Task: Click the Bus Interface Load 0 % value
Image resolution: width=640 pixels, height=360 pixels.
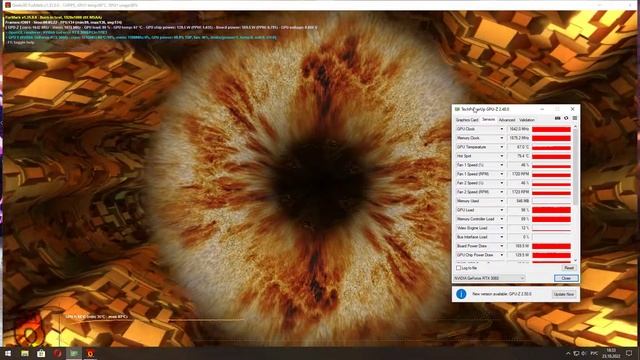Action: [518, 237]
